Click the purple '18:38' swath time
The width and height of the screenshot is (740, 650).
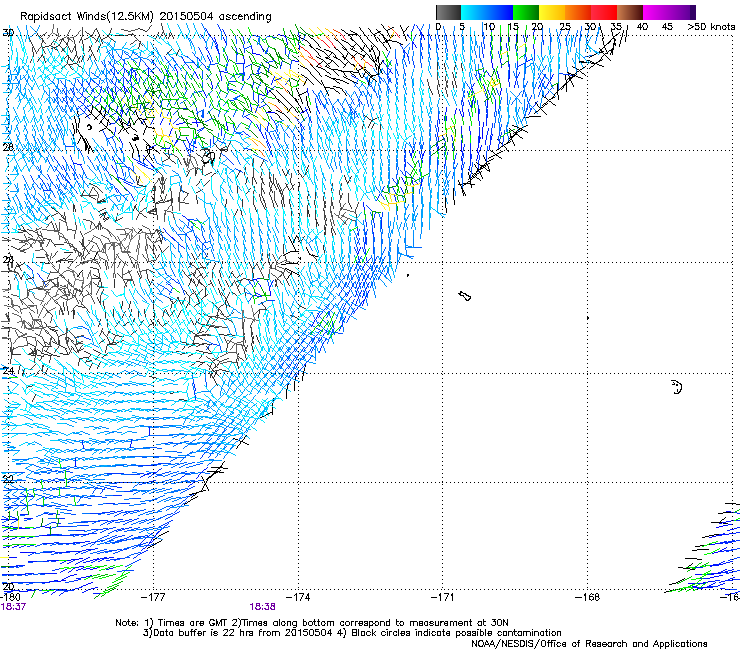point(262,607)
